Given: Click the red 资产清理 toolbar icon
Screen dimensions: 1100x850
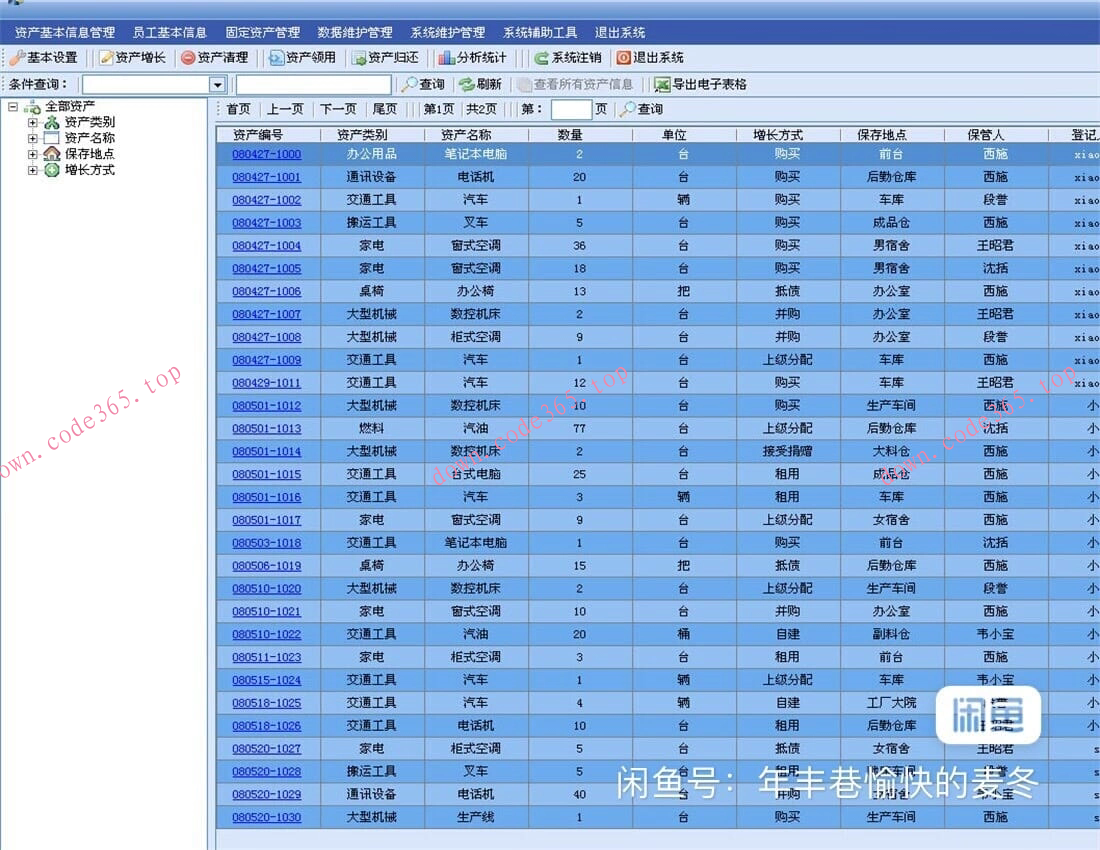Looking at the screenshot, I should 188,58.
